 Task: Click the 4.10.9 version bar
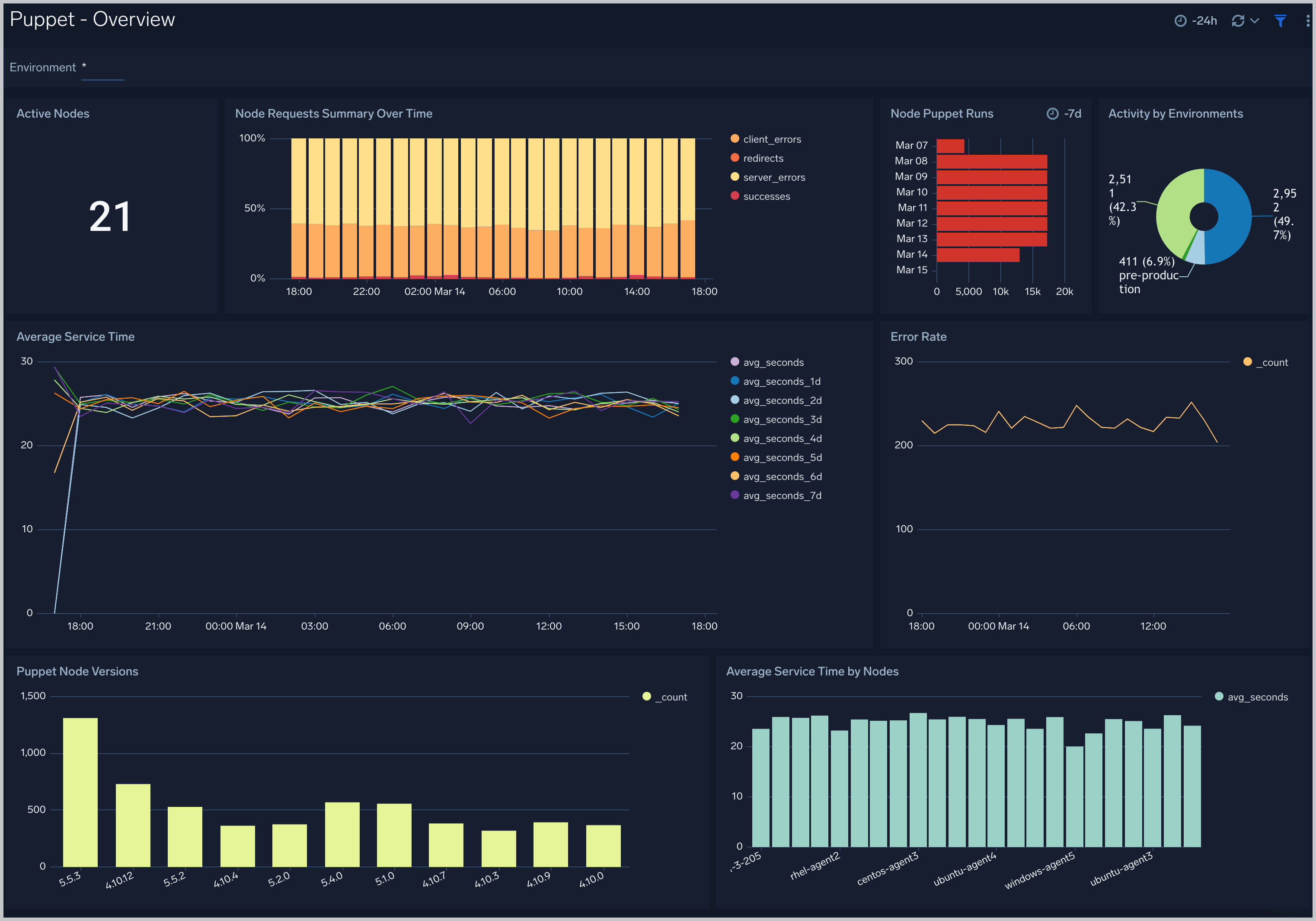tap(551, 844)
